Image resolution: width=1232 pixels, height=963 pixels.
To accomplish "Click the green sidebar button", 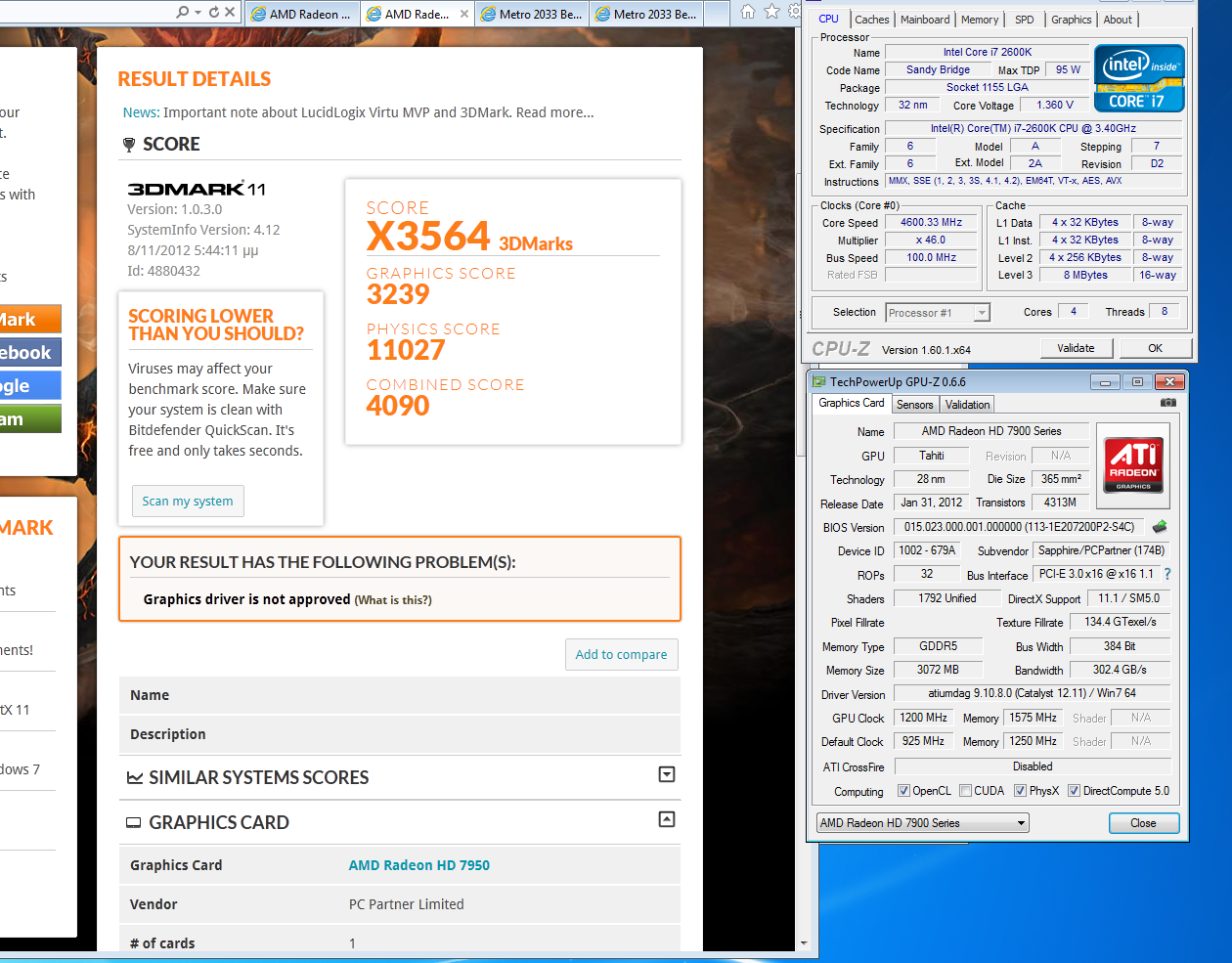I will point(30,418).
